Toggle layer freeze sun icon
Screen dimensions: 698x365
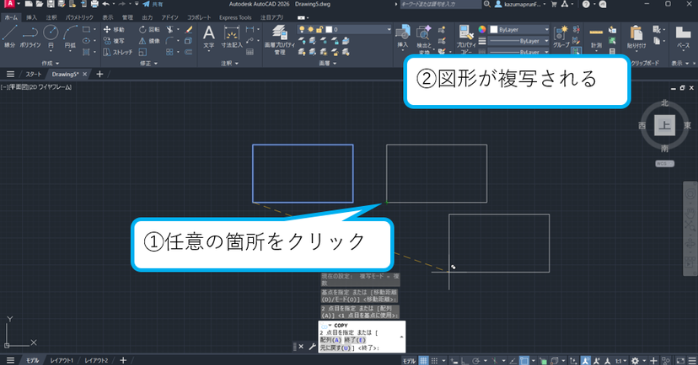click(x=310, y=29)
